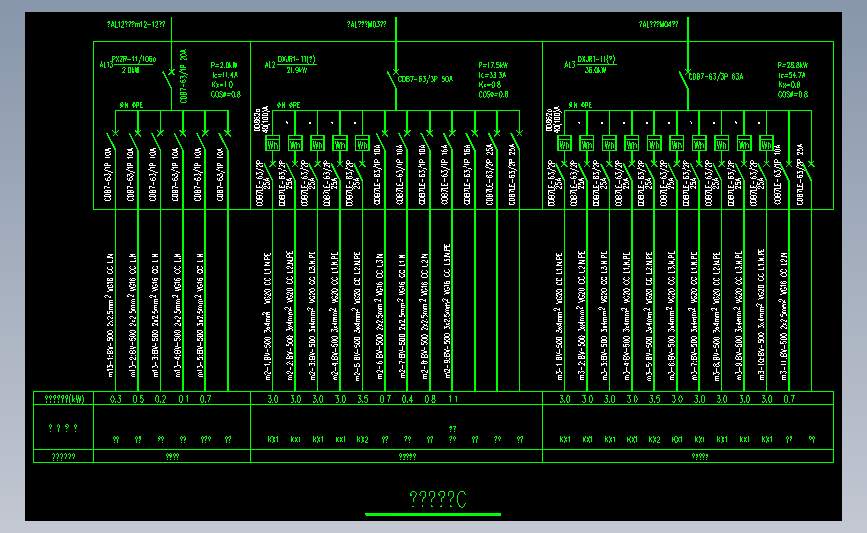
Task: Select the AL13 main breaker switch symbol
Action: click(x=169, y=81)
